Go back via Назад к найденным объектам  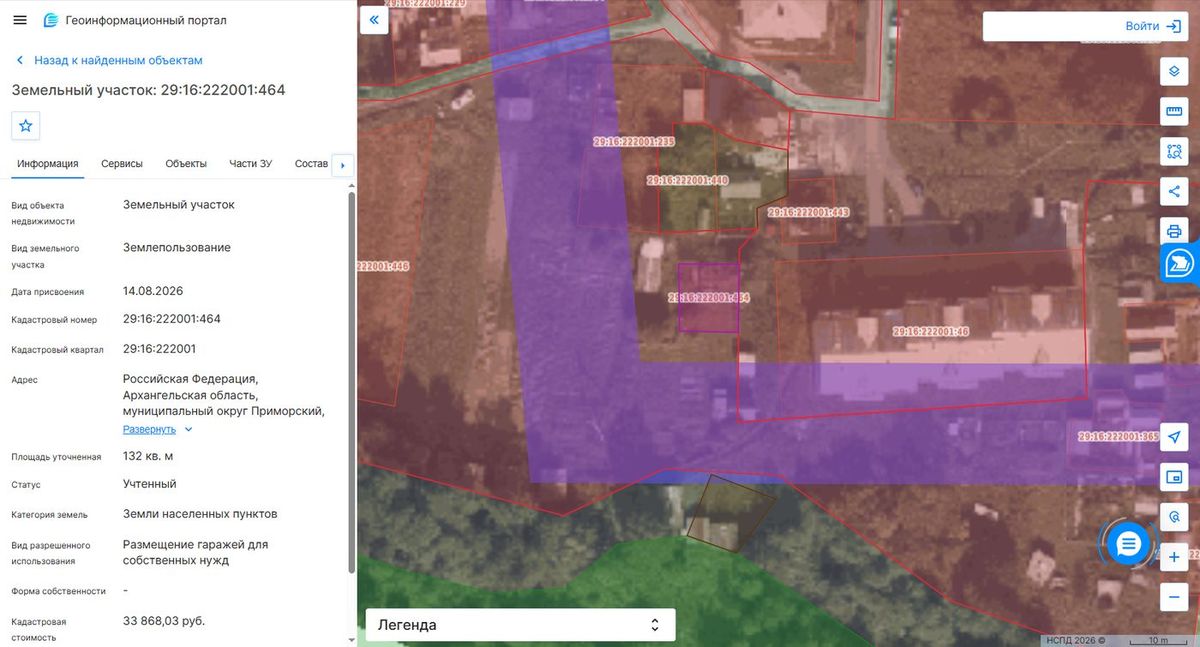[109, 60]
